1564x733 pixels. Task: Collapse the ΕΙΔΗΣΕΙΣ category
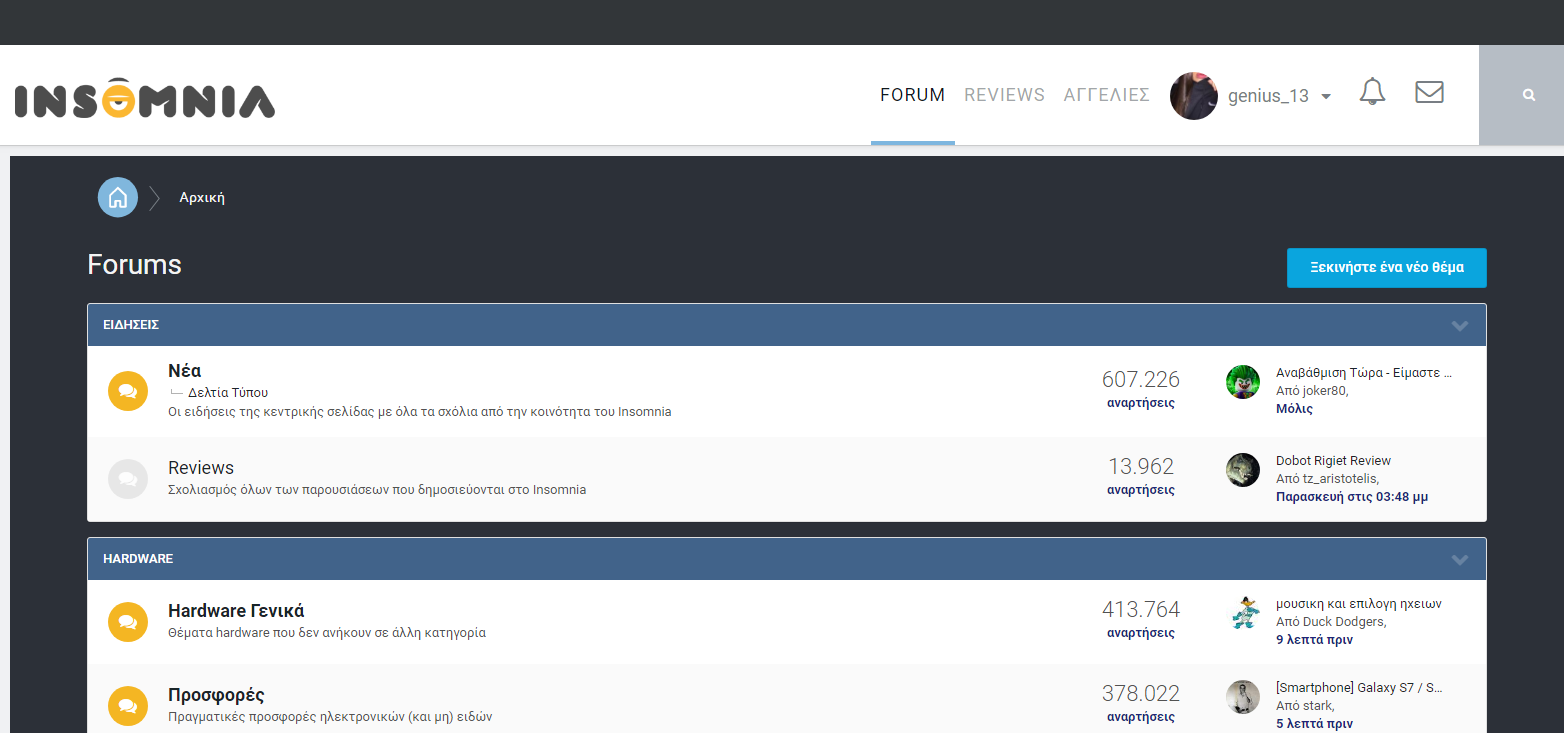click(x=1460, y=325)
